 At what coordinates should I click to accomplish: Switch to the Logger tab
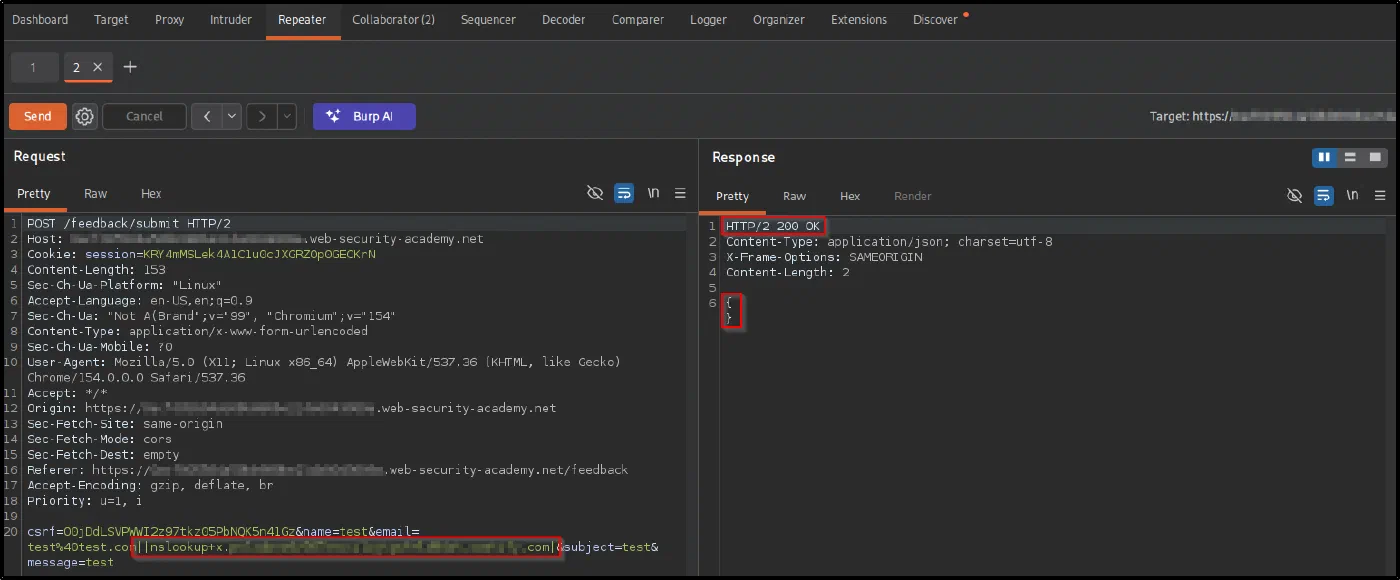(708, 19)
